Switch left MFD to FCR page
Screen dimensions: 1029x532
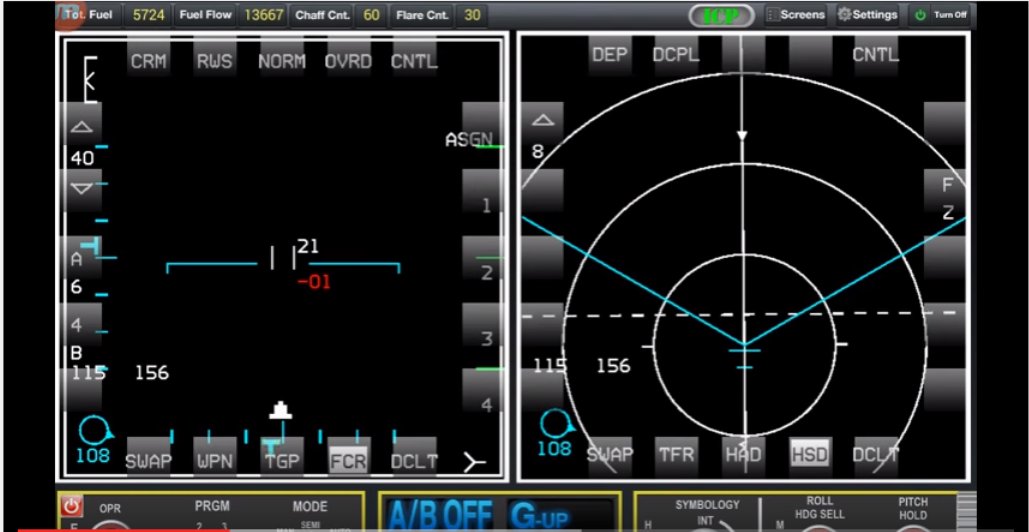[349, 460]
